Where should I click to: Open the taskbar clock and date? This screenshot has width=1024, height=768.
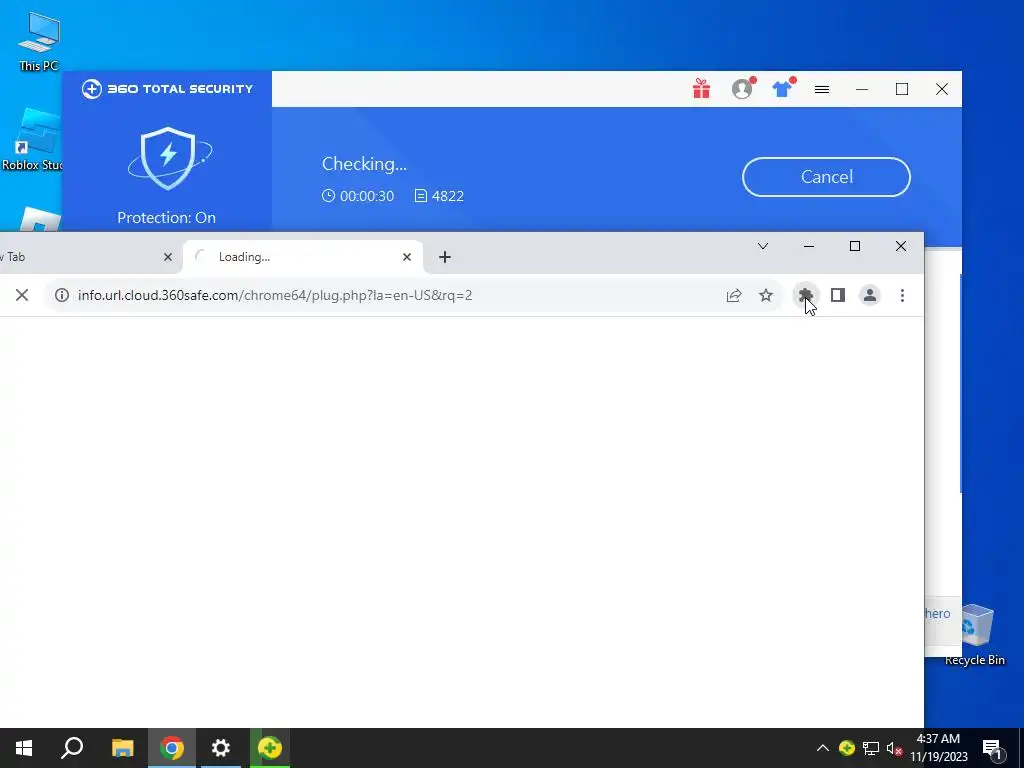coord(938,748)
